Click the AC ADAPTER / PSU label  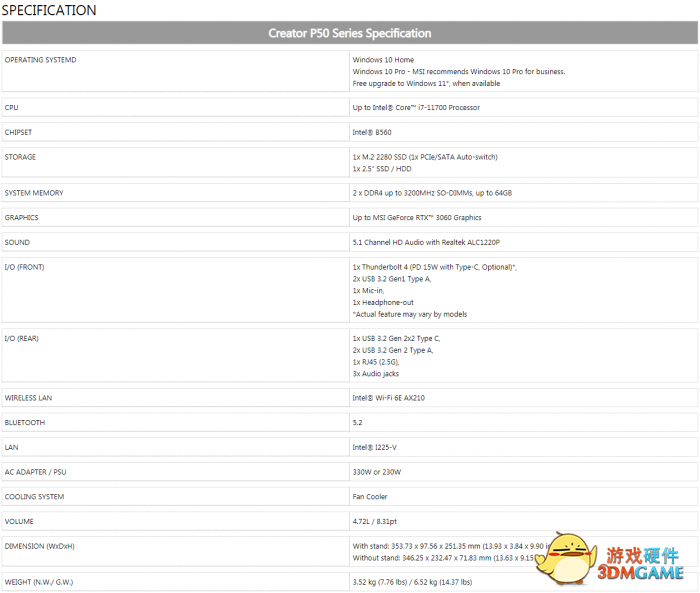click(x=35, y=472)
